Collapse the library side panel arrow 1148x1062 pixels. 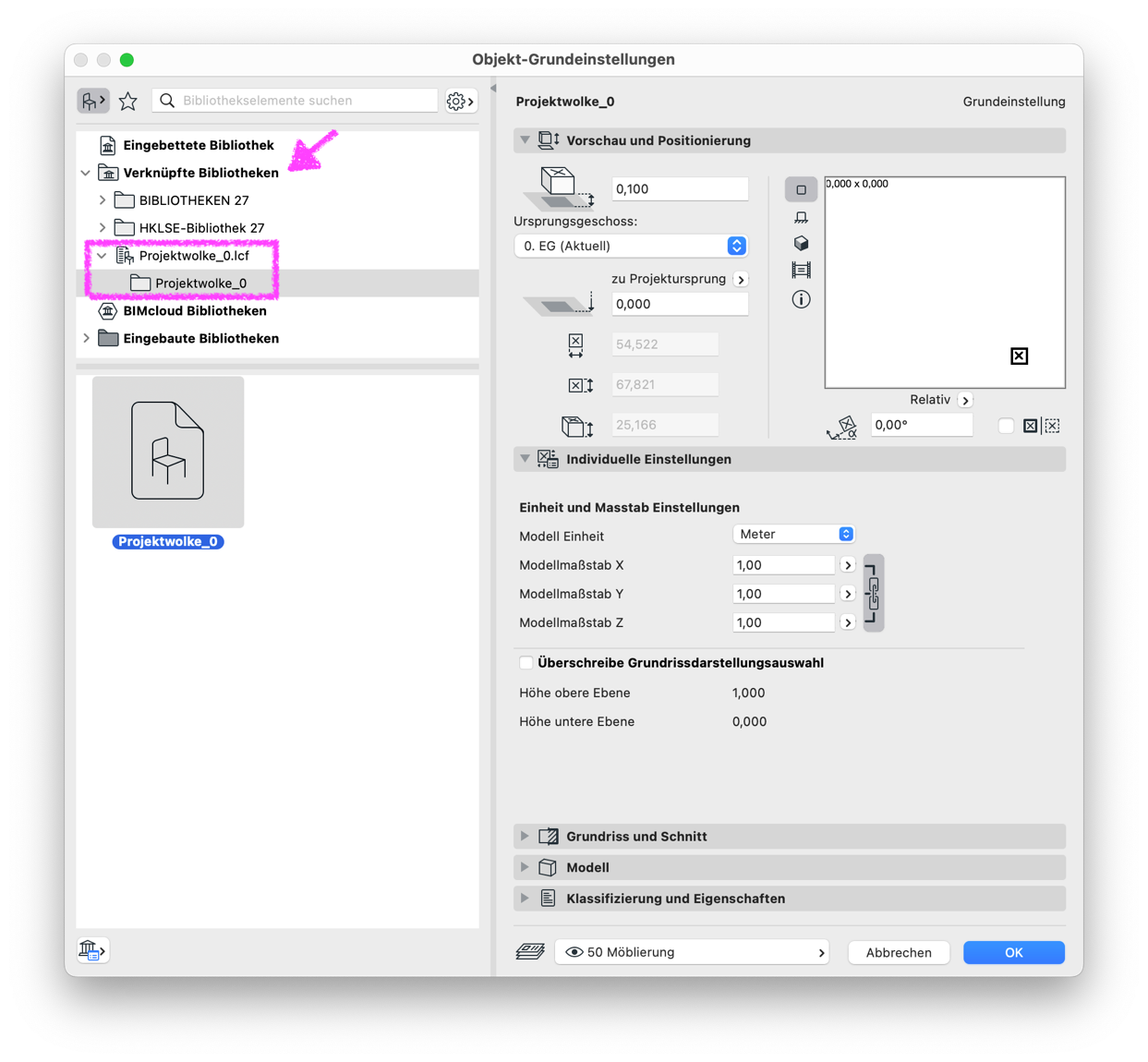[x=493, y=89]
